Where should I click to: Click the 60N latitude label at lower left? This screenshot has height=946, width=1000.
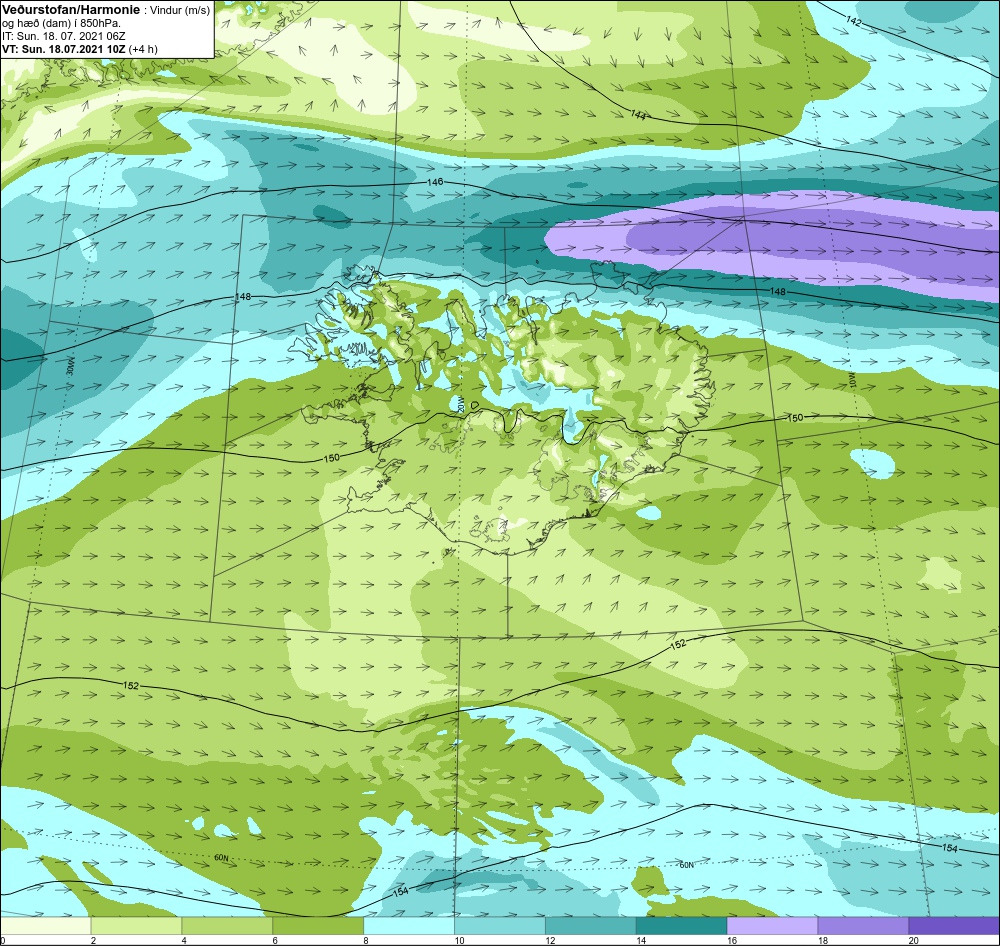221,858
